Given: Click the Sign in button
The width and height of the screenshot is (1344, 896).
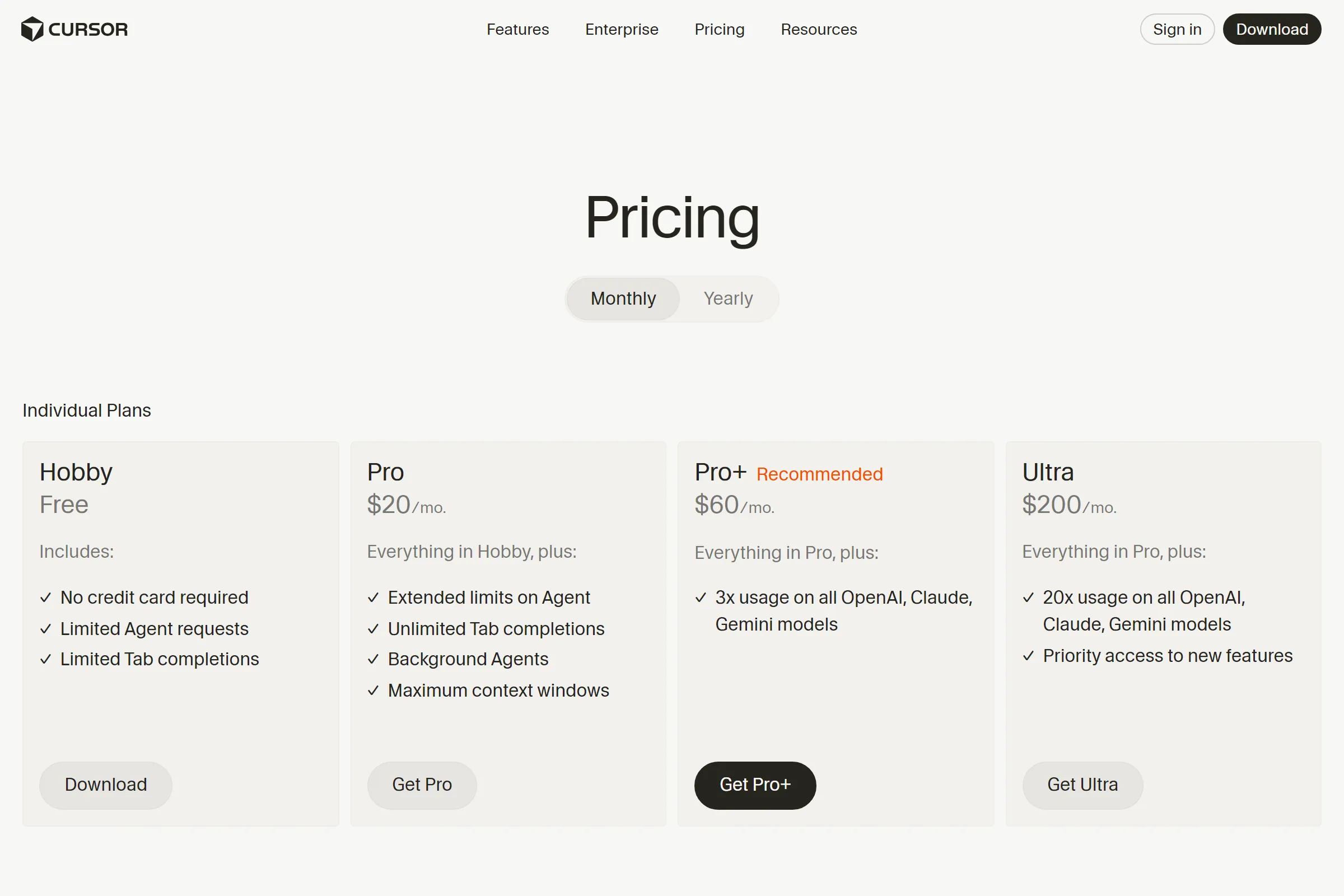Looking at the screenshot, I should tap(1177, 29).
